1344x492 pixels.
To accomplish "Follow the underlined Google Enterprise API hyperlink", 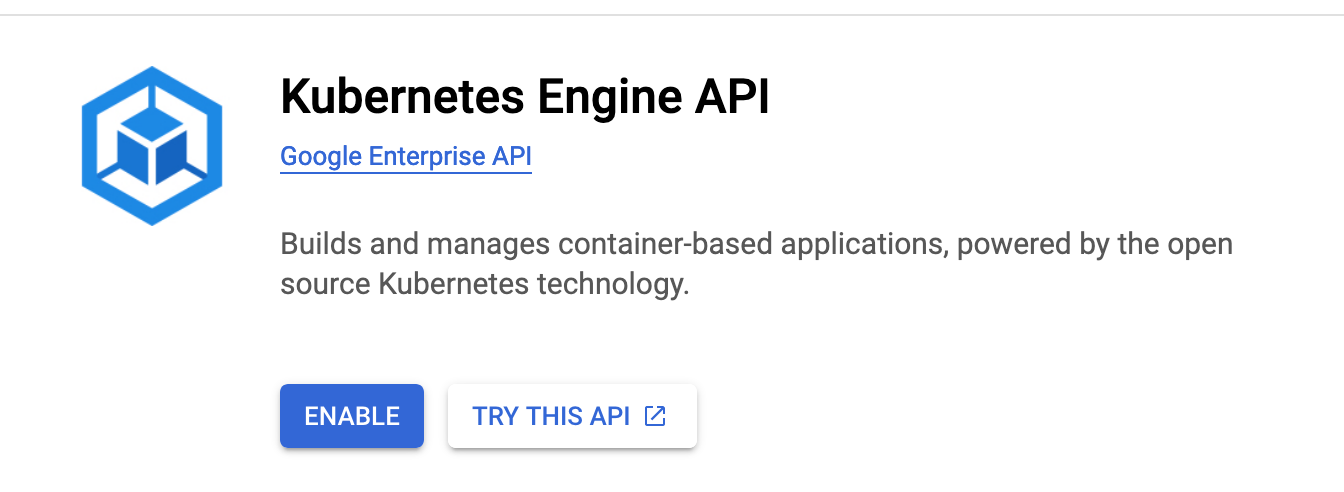I will 405,157.
